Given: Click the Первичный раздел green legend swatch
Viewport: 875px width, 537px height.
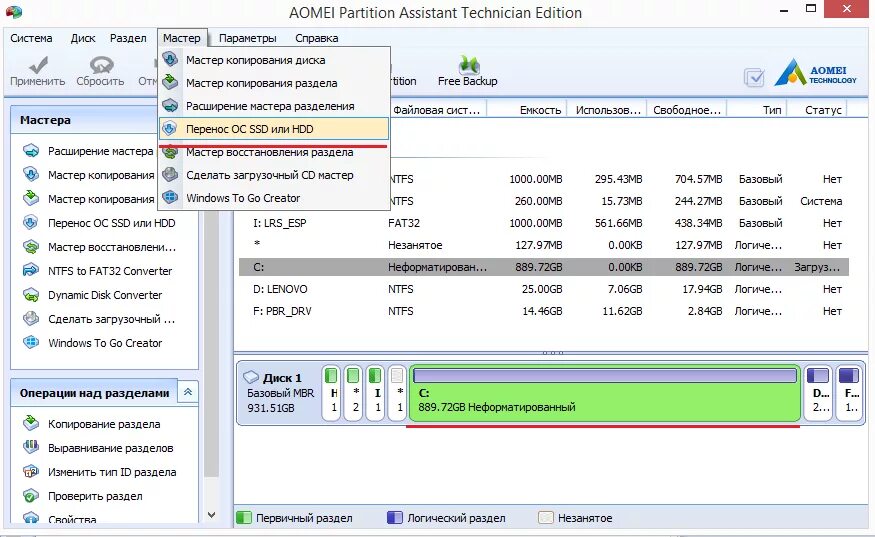Looking at the screenshot, I should tap(244, 517).
